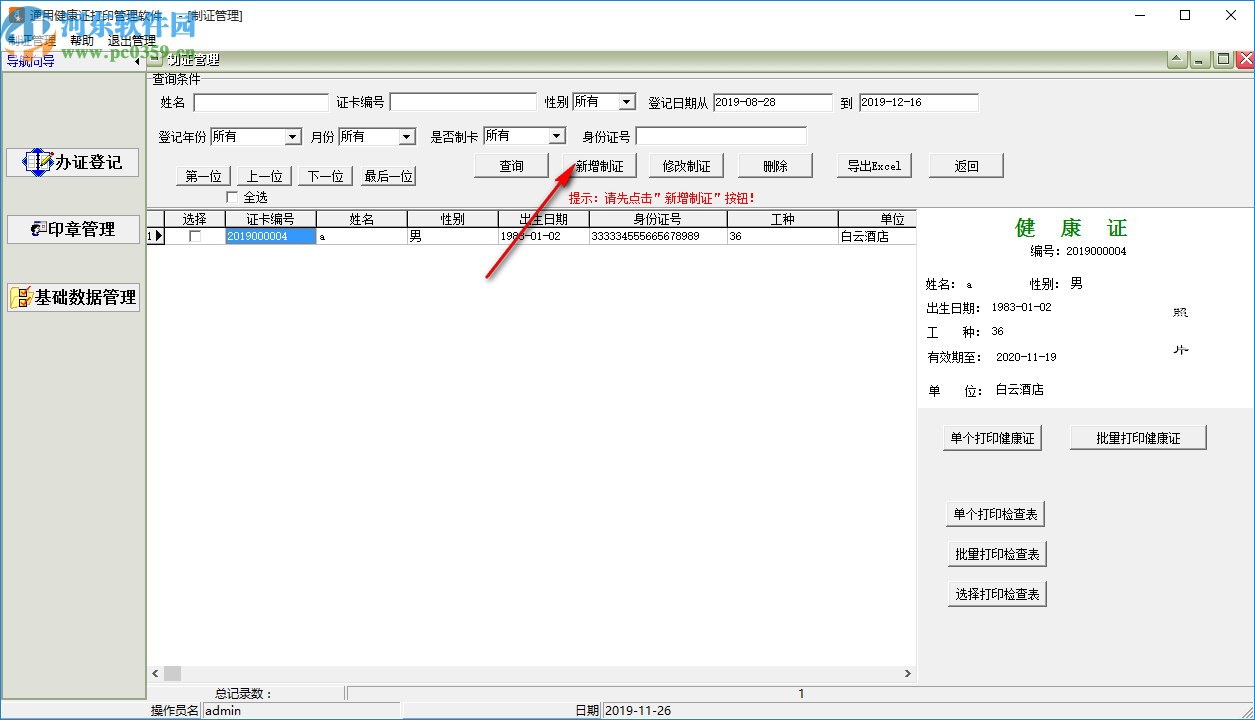Click the 证卡编号 column header
This screenshot has width=1255, height=720.
pyautogui.click(x=271, y=219)
